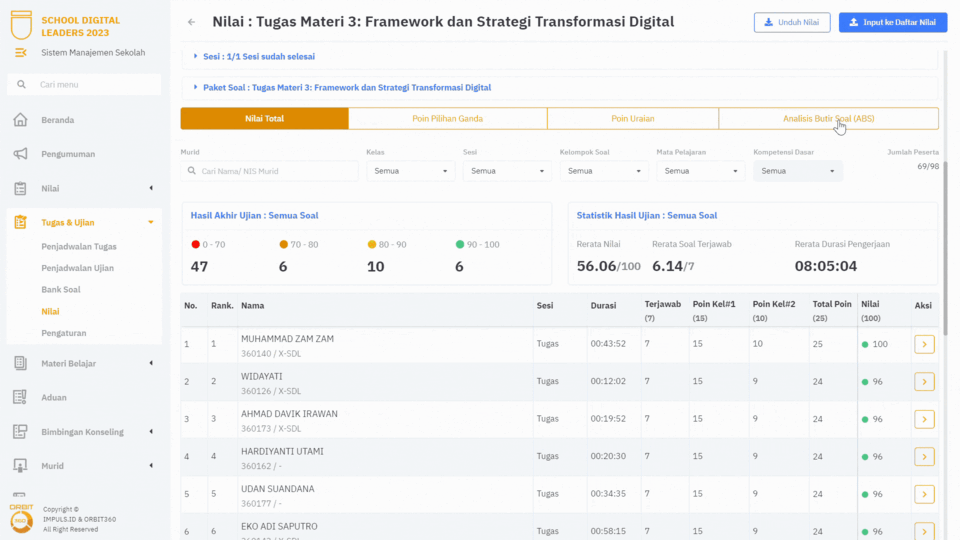The image size is (960, 540).
Task: Open detail arrow for MUHAMMAD ZAM ZAM
Action: click(924, 344)
